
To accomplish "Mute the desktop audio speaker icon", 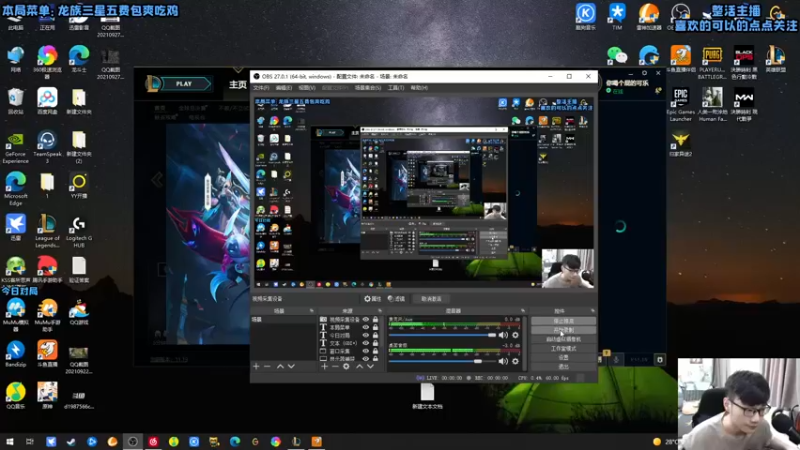I will [503, 361].
